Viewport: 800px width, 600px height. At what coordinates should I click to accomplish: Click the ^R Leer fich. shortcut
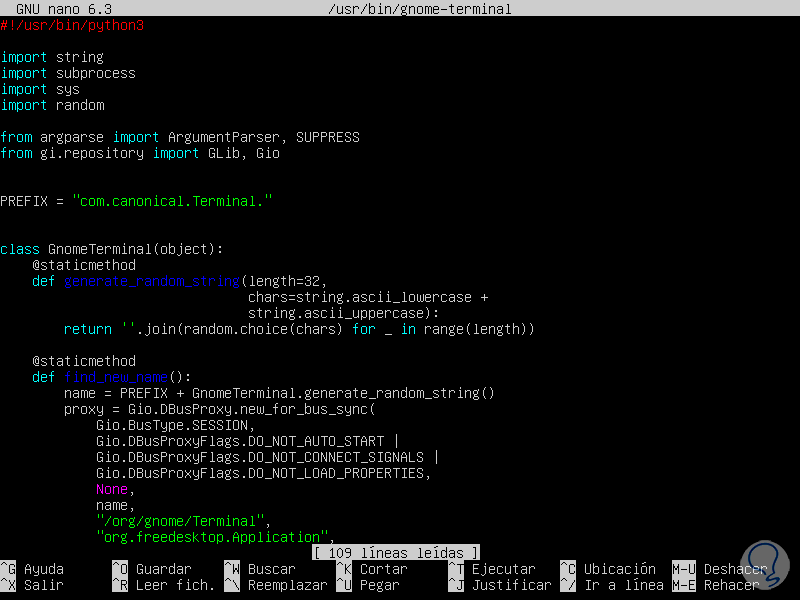point(163,585)
